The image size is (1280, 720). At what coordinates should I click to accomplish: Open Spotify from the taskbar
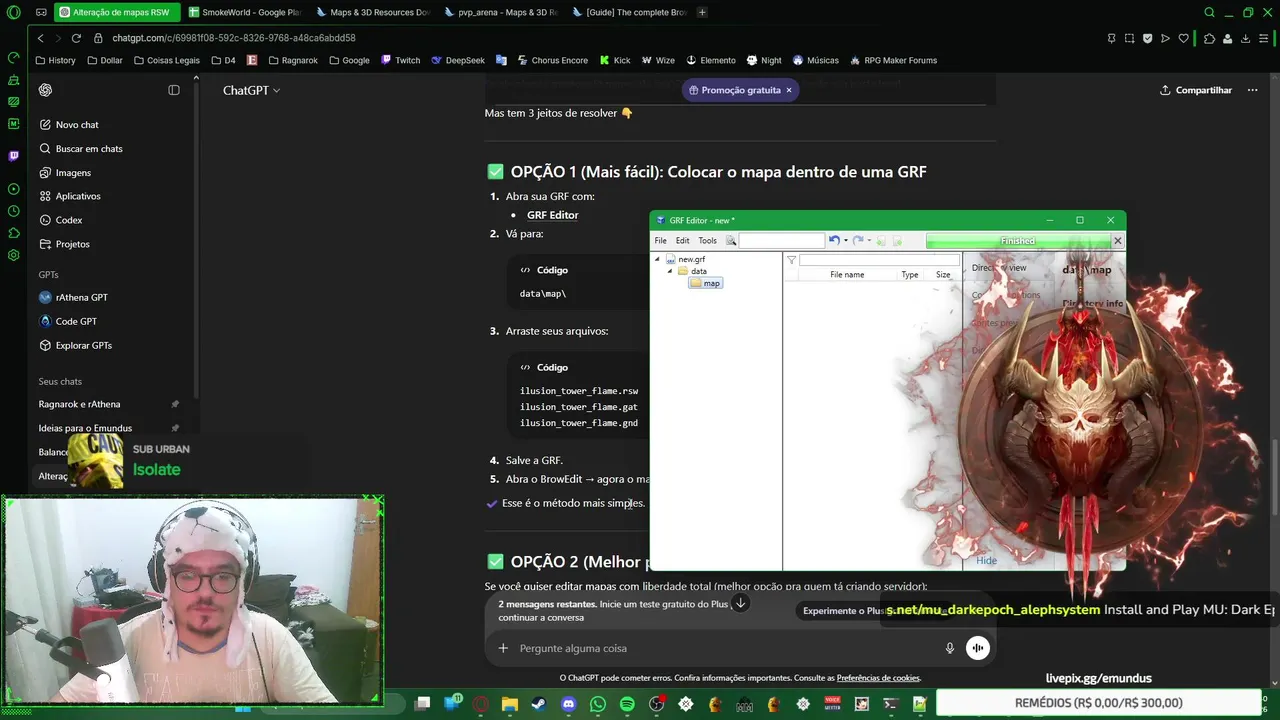coord(627,704)
